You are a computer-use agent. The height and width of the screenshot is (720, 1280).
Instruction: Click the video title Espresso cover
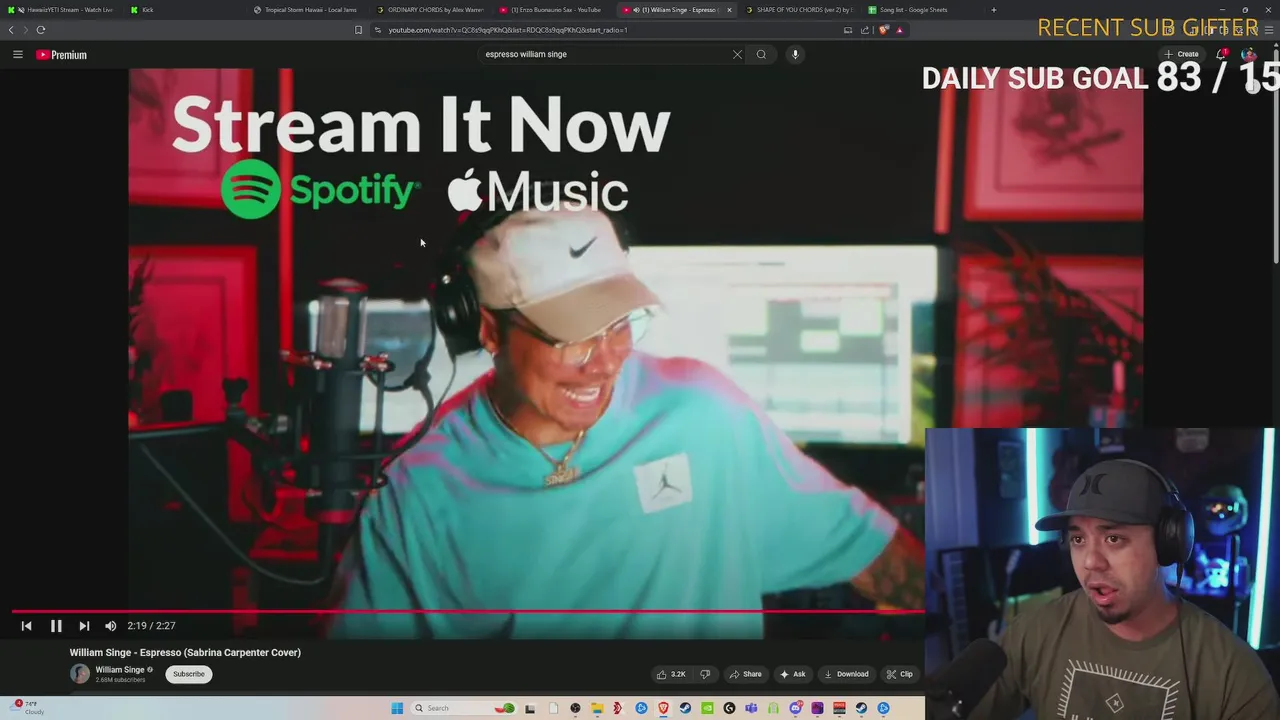[x=185, y=652]
